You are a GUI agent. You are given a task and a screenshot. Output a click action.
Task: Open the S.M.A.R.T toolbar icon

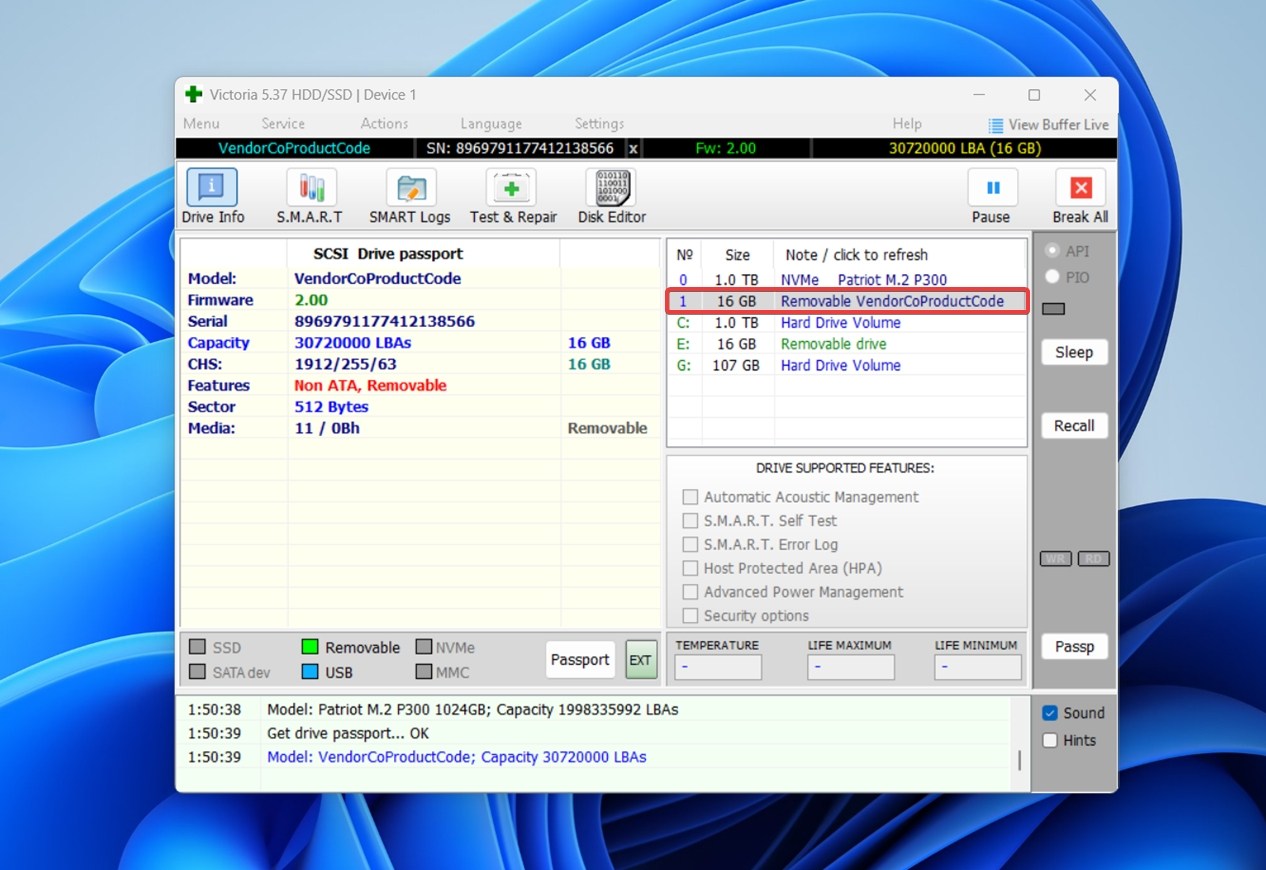310,189
